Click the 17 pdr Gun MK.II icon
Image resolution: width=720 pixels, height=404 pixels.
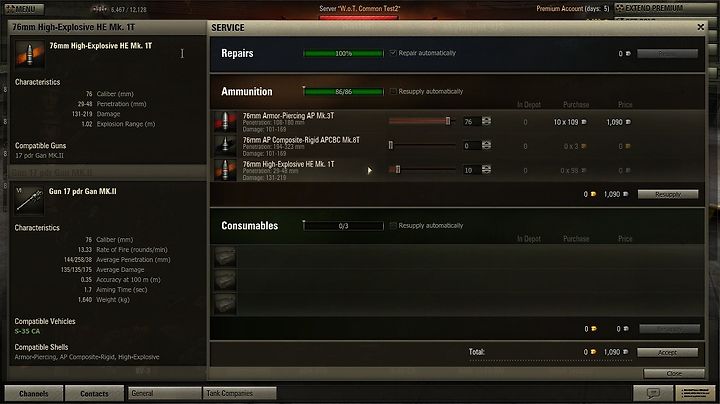(29, 201)
